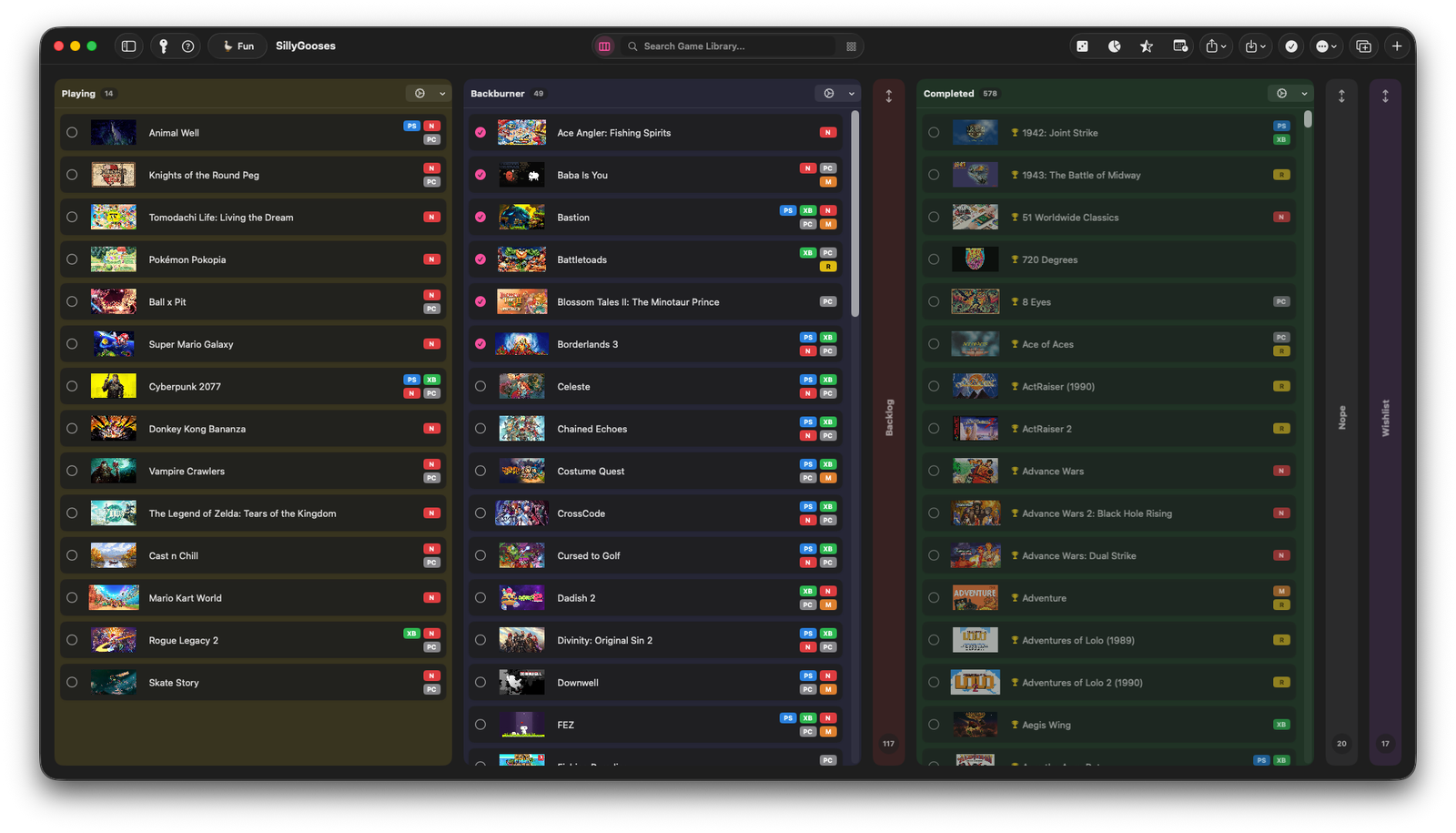1456x833 pixels.
Task: Click the star icon in the toolbar
Action: (x=1147, y=46)
